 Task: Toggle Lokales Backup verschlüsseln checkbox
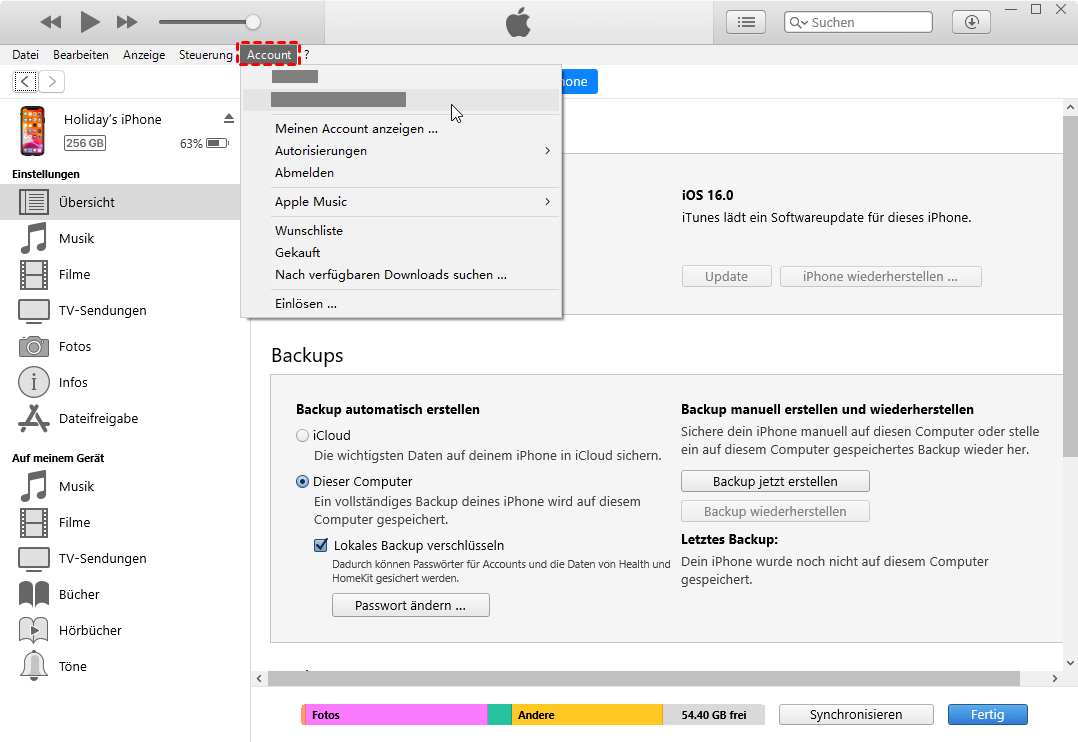(x=320, y=545)
